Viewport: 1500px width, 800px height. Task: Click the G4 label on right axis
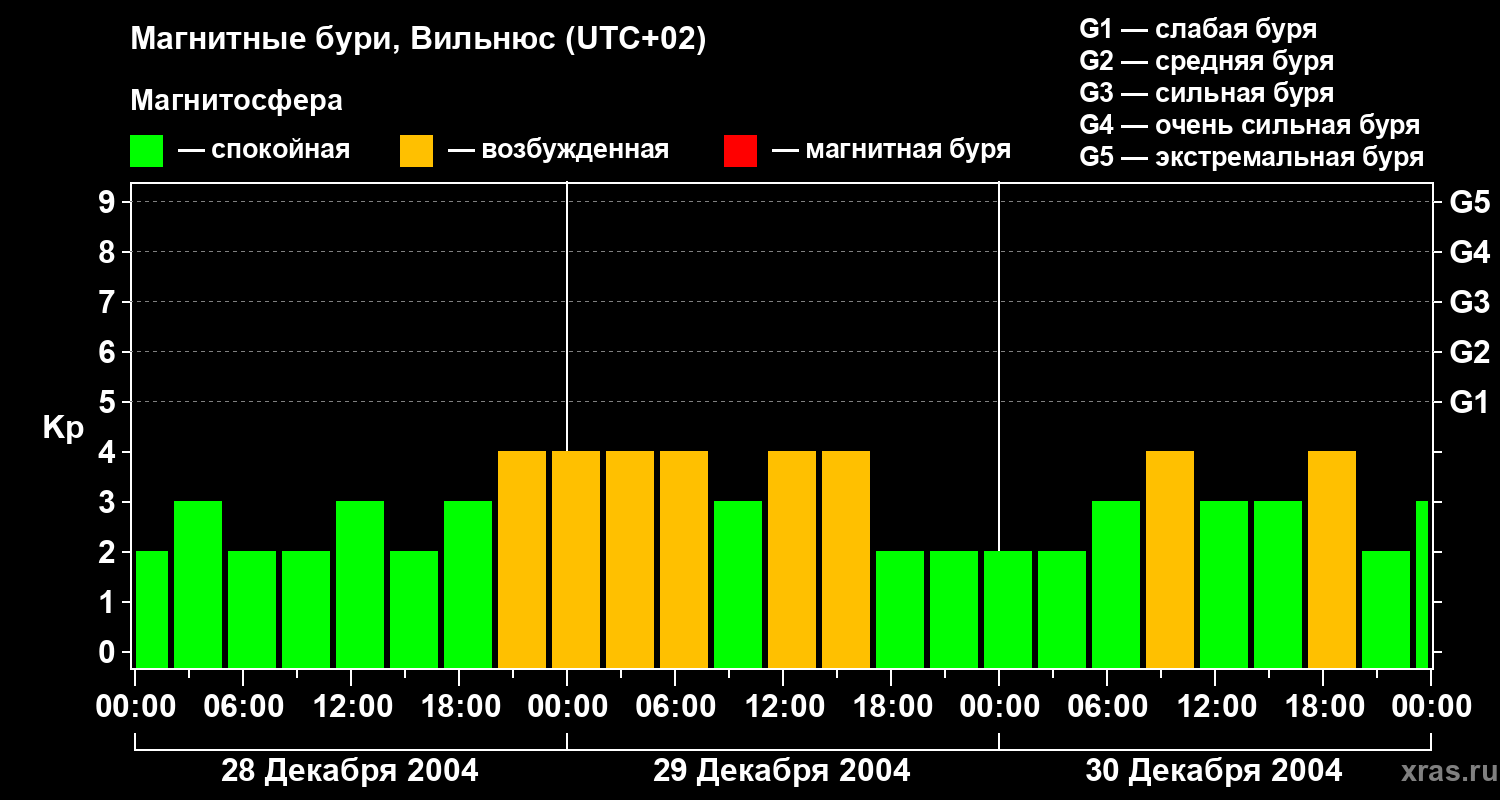[x=1469, y=252]
